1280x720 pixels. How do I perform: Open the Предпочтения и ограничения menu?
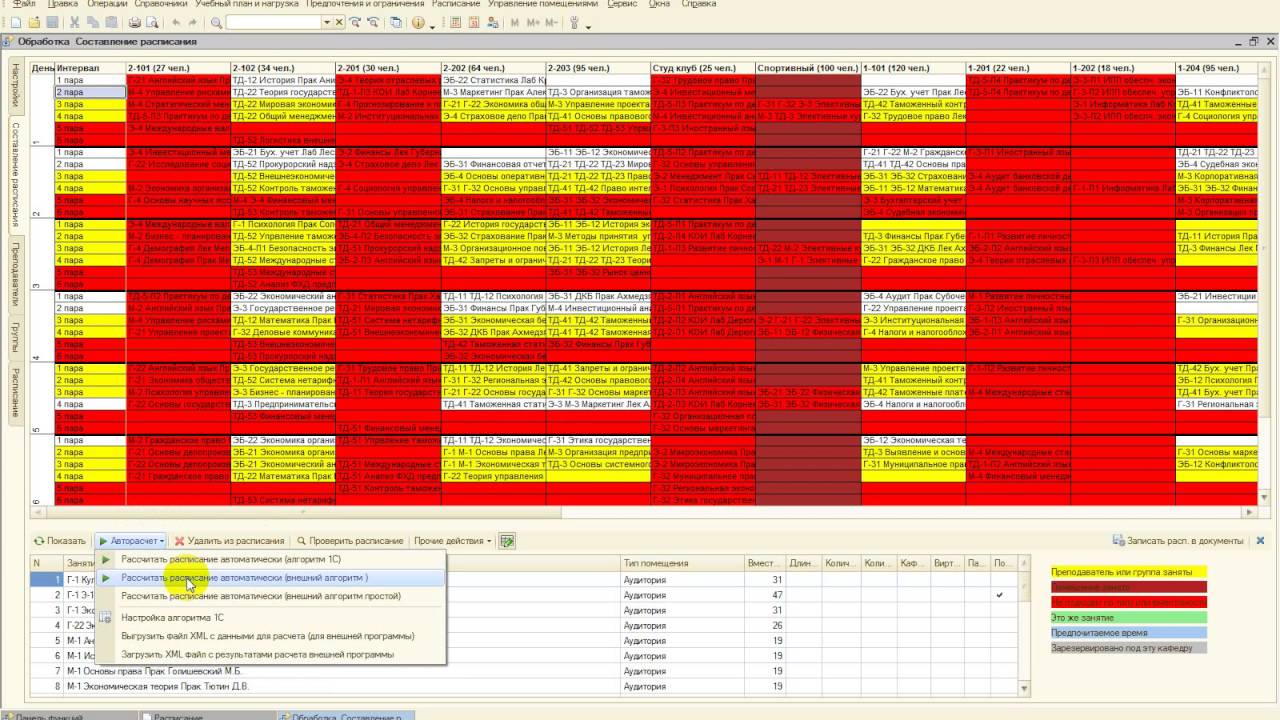tap(365, 4)
